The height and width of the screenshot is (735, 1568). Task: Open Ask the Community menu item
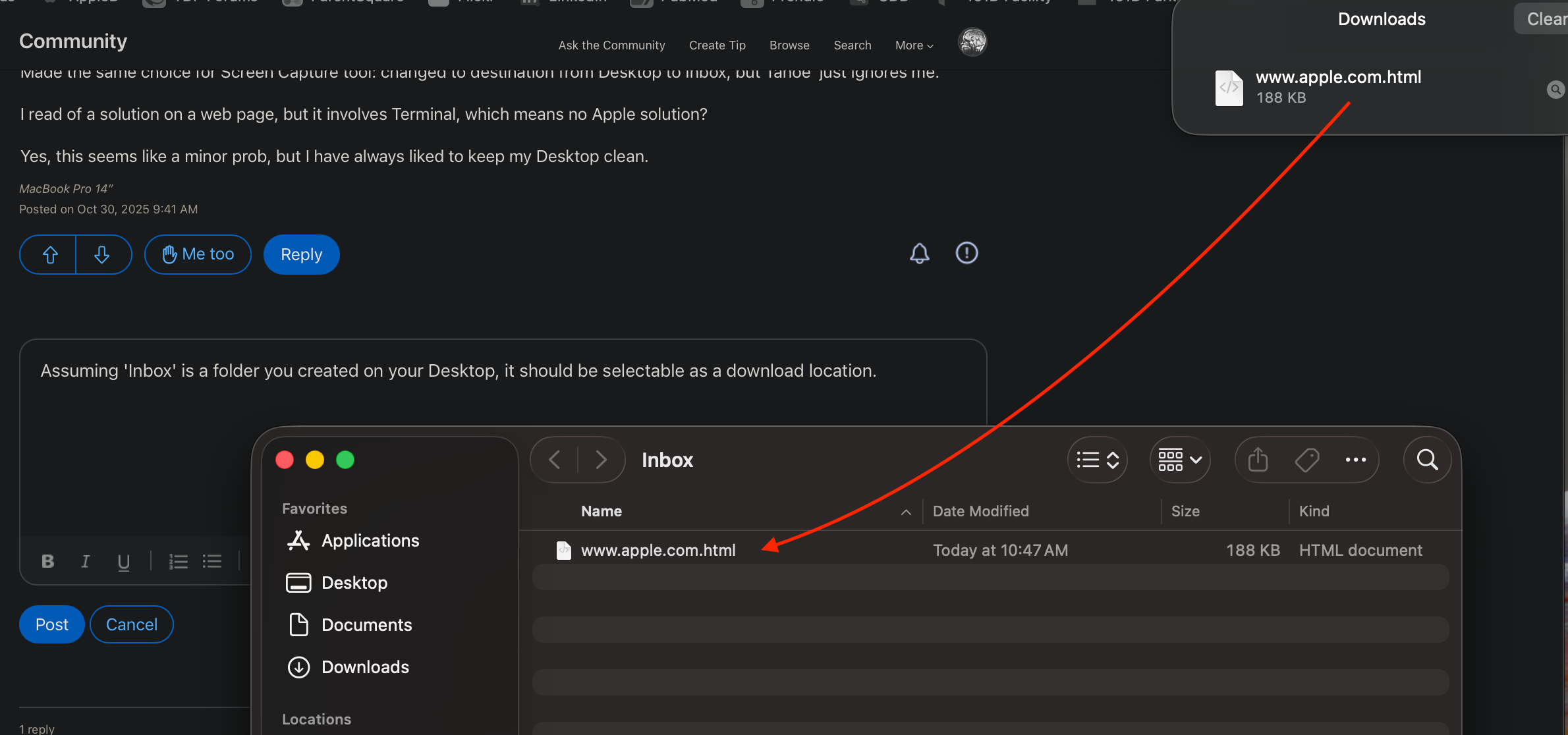(611, 45)
